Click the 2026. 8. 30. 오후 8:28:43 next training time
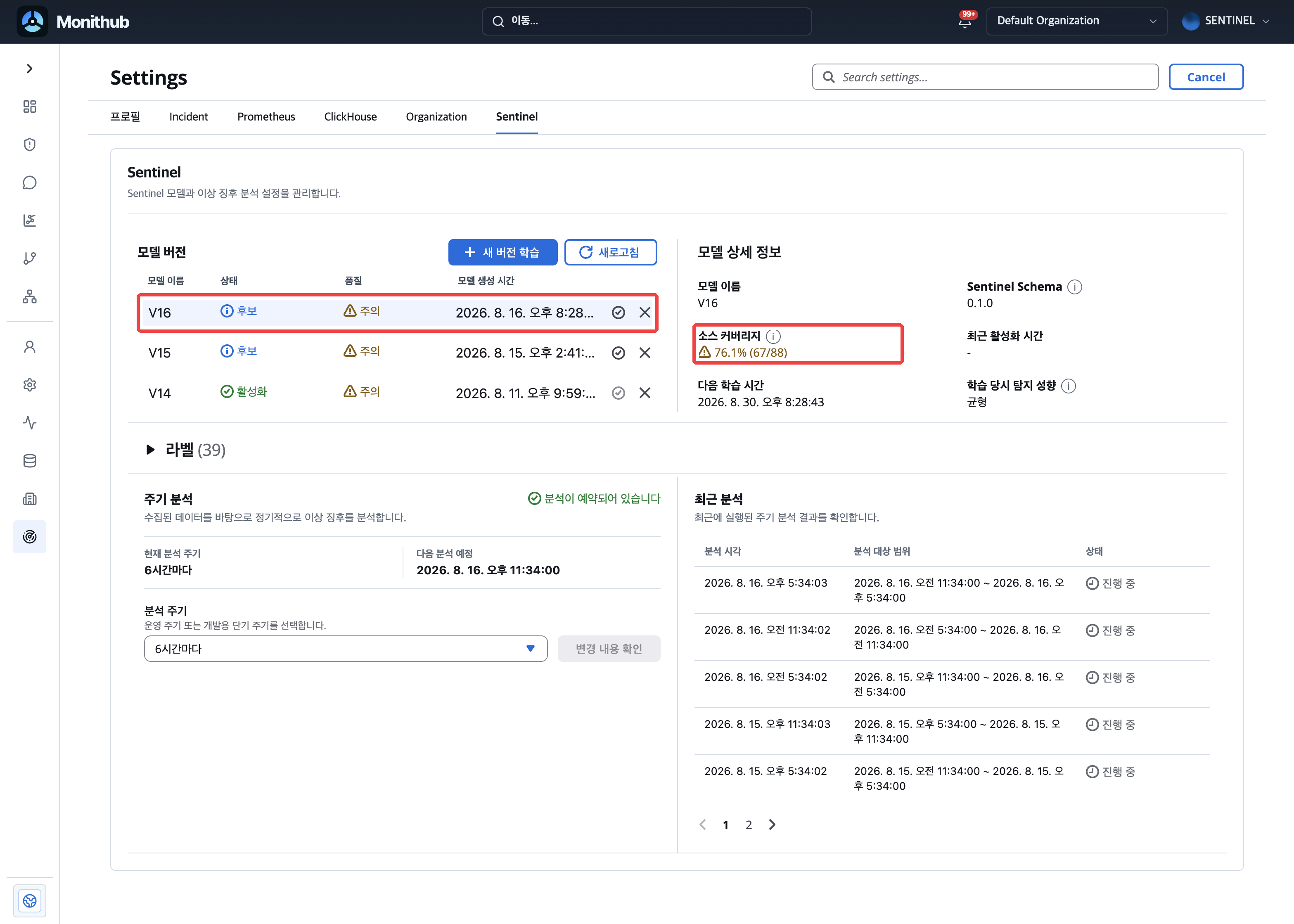Viewport: 1294px width, 924px height. click(761, 402)
